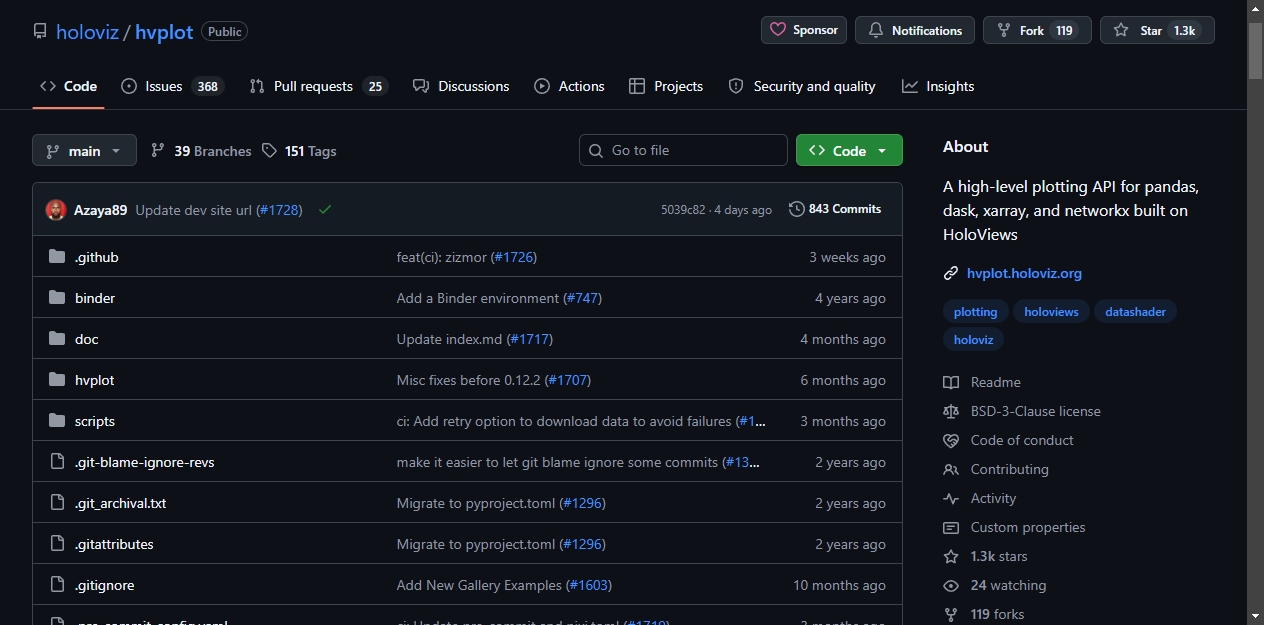Click Azaya89 user avatar
Viewport: 1264px width, 625px height.
tap(56, 210)
